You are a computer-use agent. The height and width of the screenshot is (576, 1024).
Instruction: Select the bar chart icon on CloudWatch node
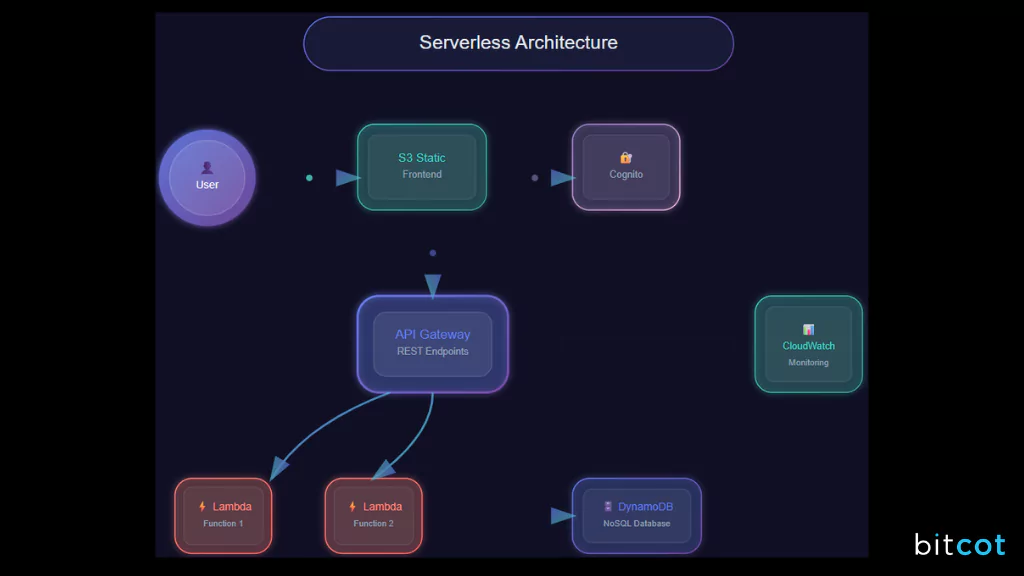(x=808, y=329)
